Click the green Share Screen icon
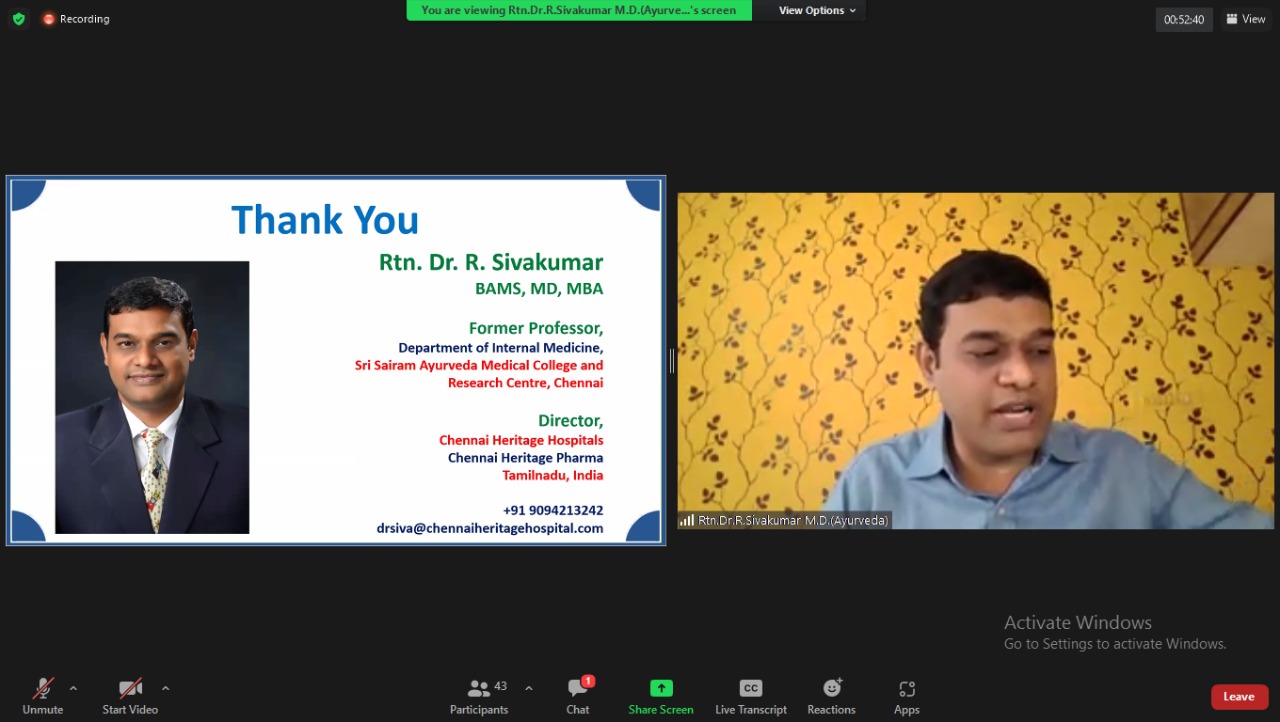 pos(661,689)
